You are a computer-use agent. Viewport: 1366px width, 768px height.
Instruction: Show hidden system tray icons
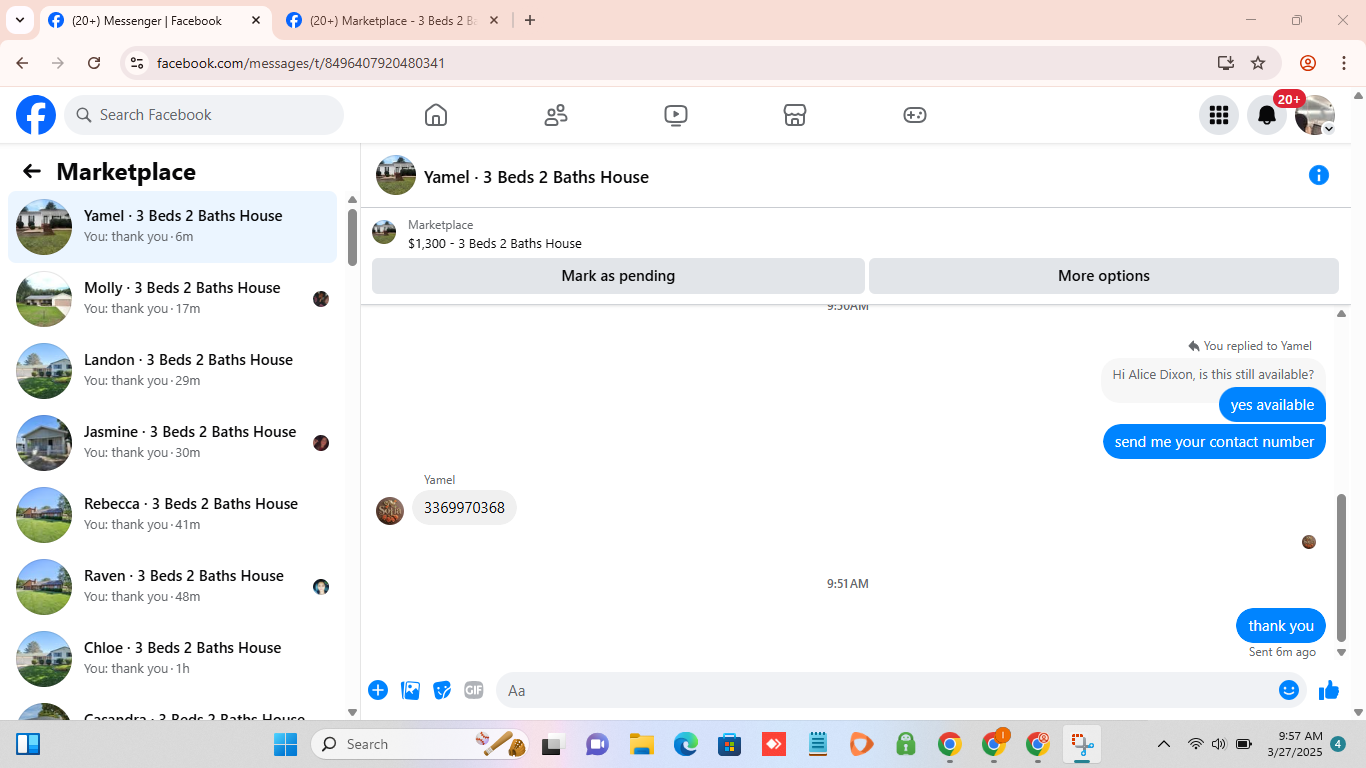1164,744
